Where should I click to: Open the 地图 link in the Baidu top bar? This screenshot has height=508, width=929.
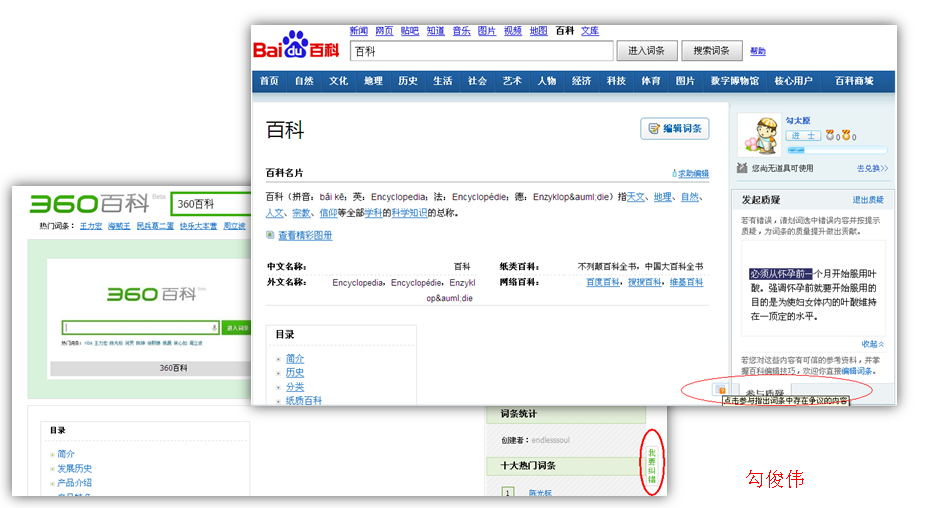tap(539, 31)
